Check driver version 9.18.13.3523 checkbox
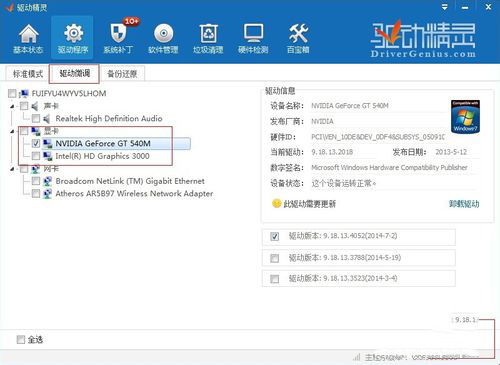The image size is (500, 365). 274,279
